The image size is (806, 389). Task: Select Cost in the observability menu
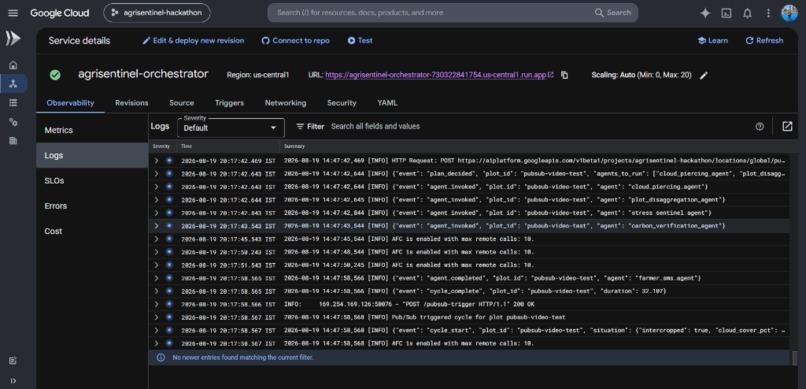(92, 231)
